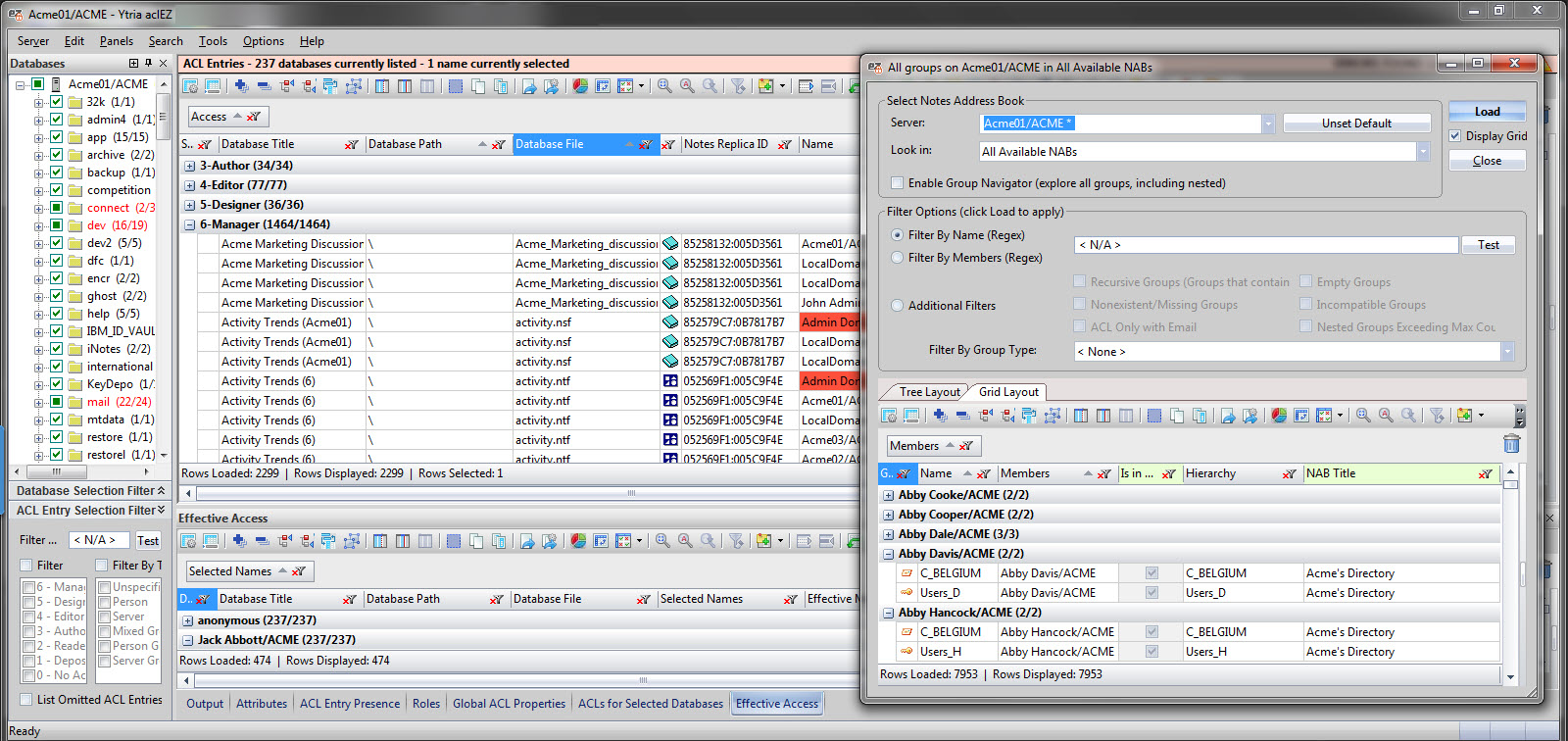Uncheck the admin4 folder checkbox
This screenshot has height=741, width=1568.
tap(57, 120)
